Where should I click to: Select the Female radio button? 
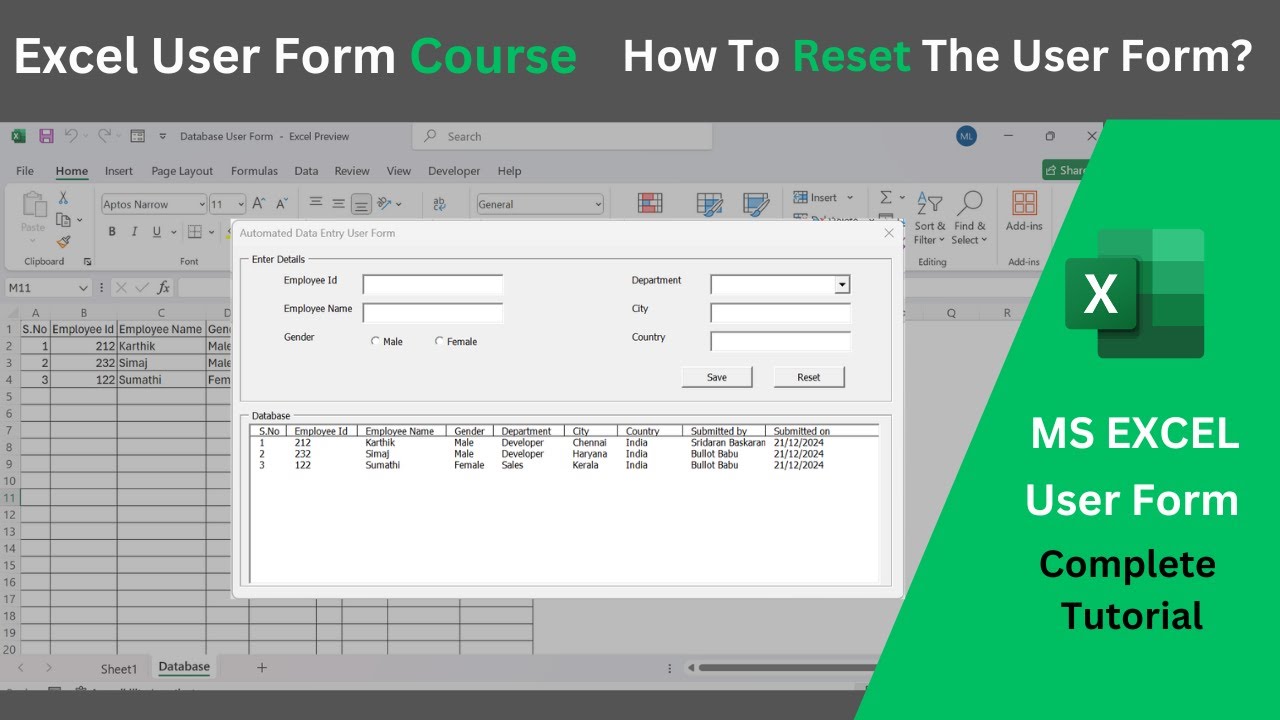pyautogui.click(x=439, y=342)
